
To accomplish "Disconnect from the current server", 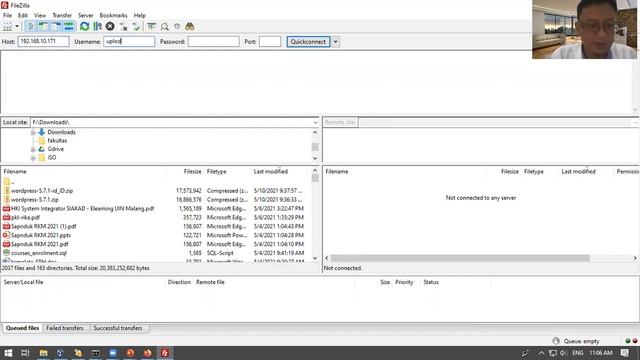I will pyautogui.click(x=123, y=27).
